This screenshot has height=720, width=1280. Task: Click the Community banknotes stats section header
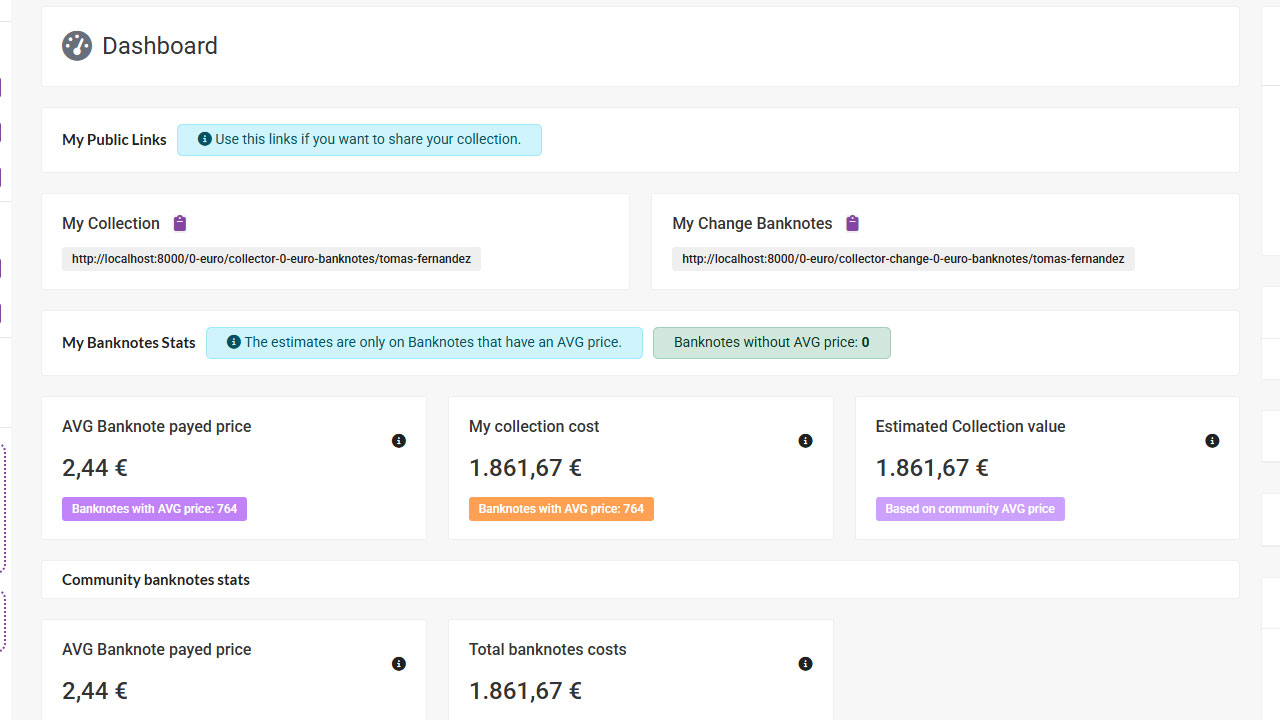(x=156, y=580)
